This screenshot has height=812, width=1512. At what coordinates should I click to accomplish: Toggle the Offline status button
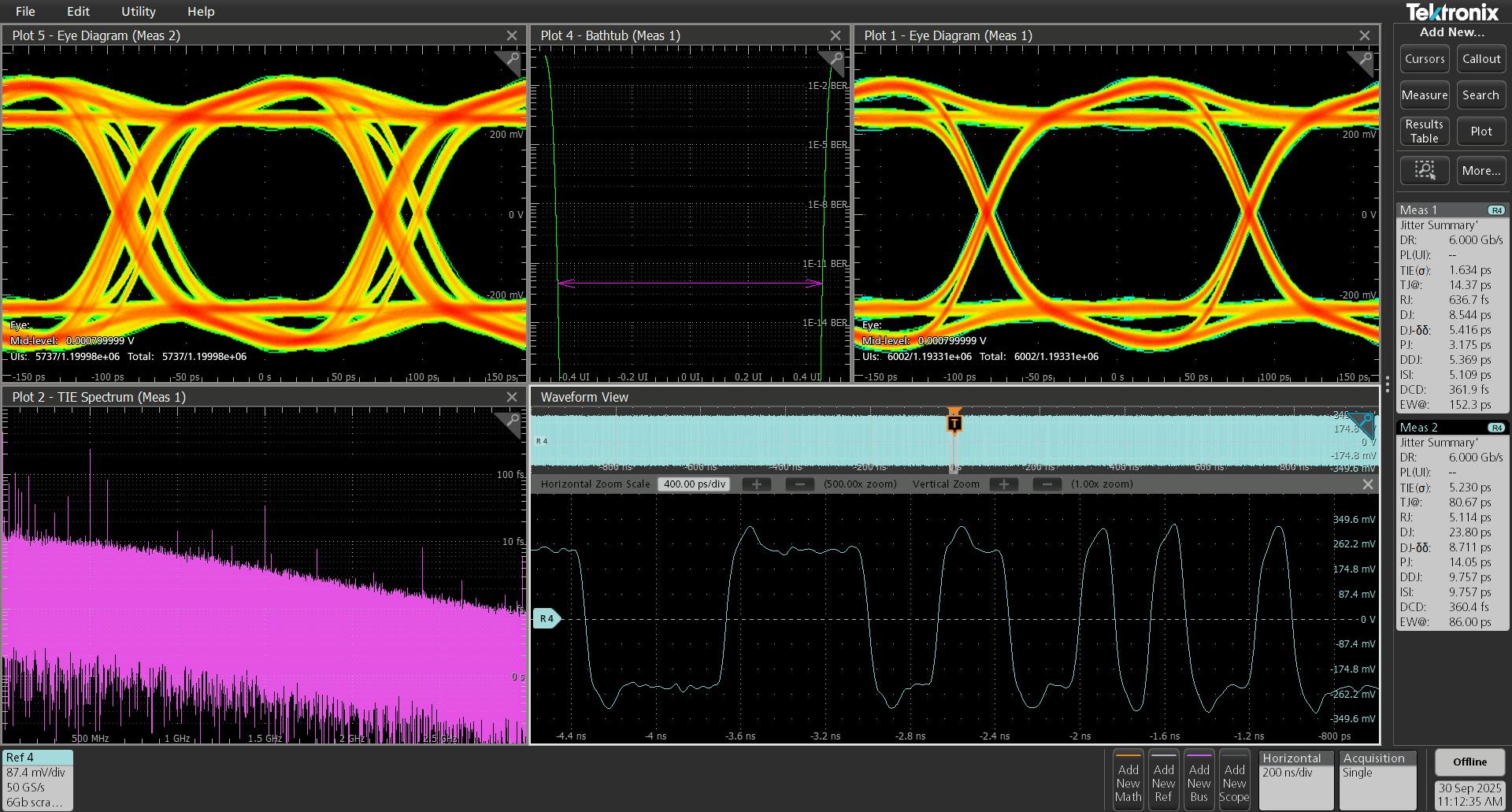1469,762
